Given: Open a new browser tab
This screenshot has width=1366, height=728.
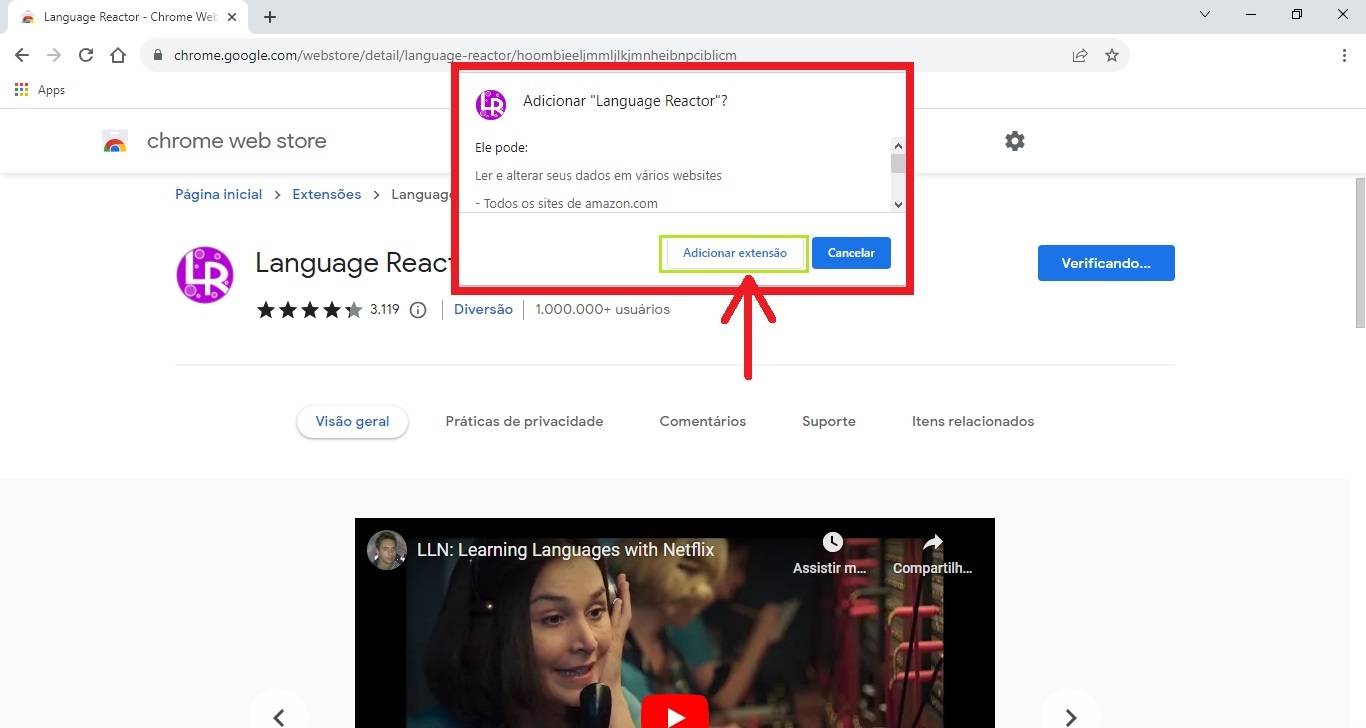Looking at the screenshot, I should coord(270,17).
